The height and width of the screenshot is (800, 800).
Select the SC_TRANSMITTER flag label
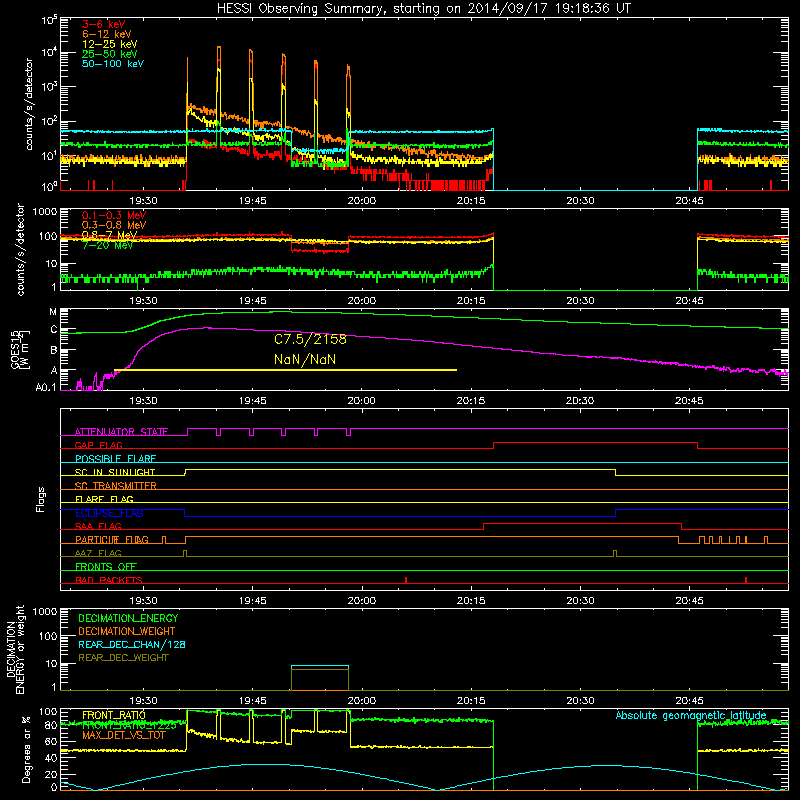point(116,486)
